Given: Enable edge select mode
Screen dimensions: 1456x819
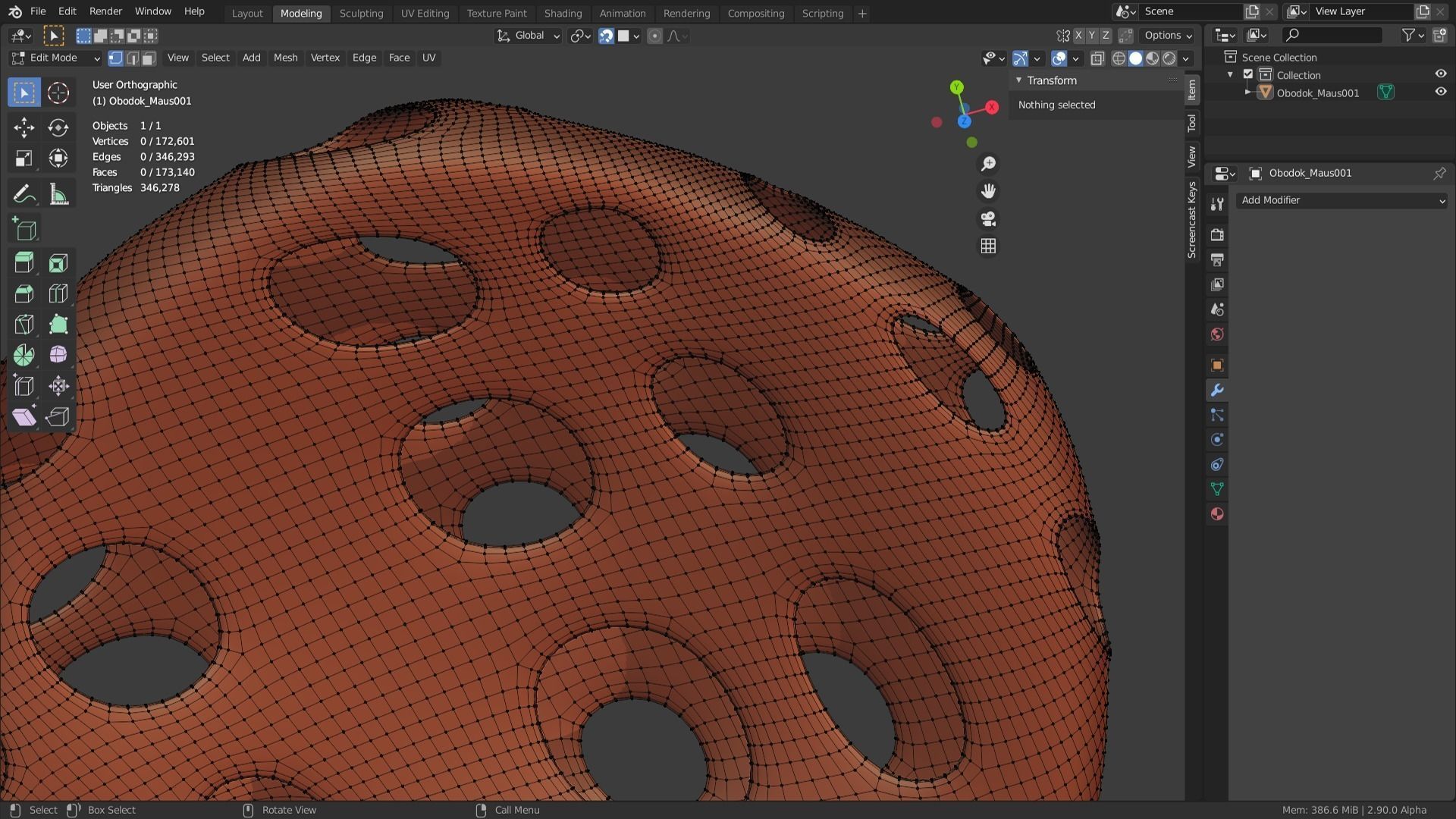Looking at the screenshot, I should click(x=133, y=58).
